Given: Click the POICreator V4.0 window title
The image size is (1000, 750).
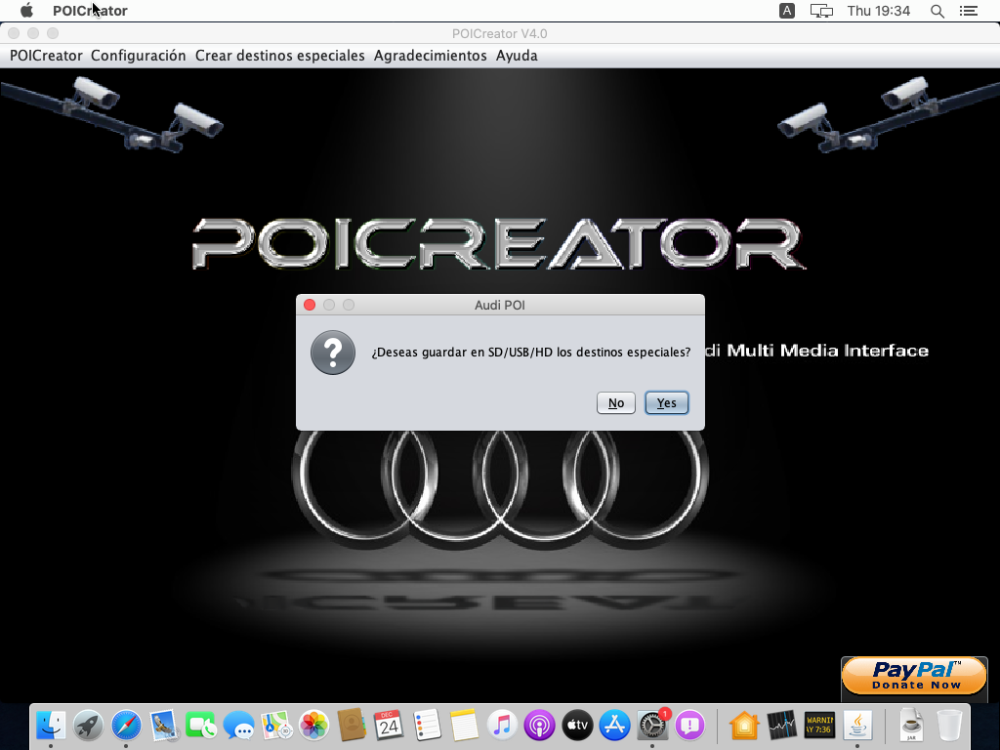Looking at the screenshot, I should click(499, 33).
